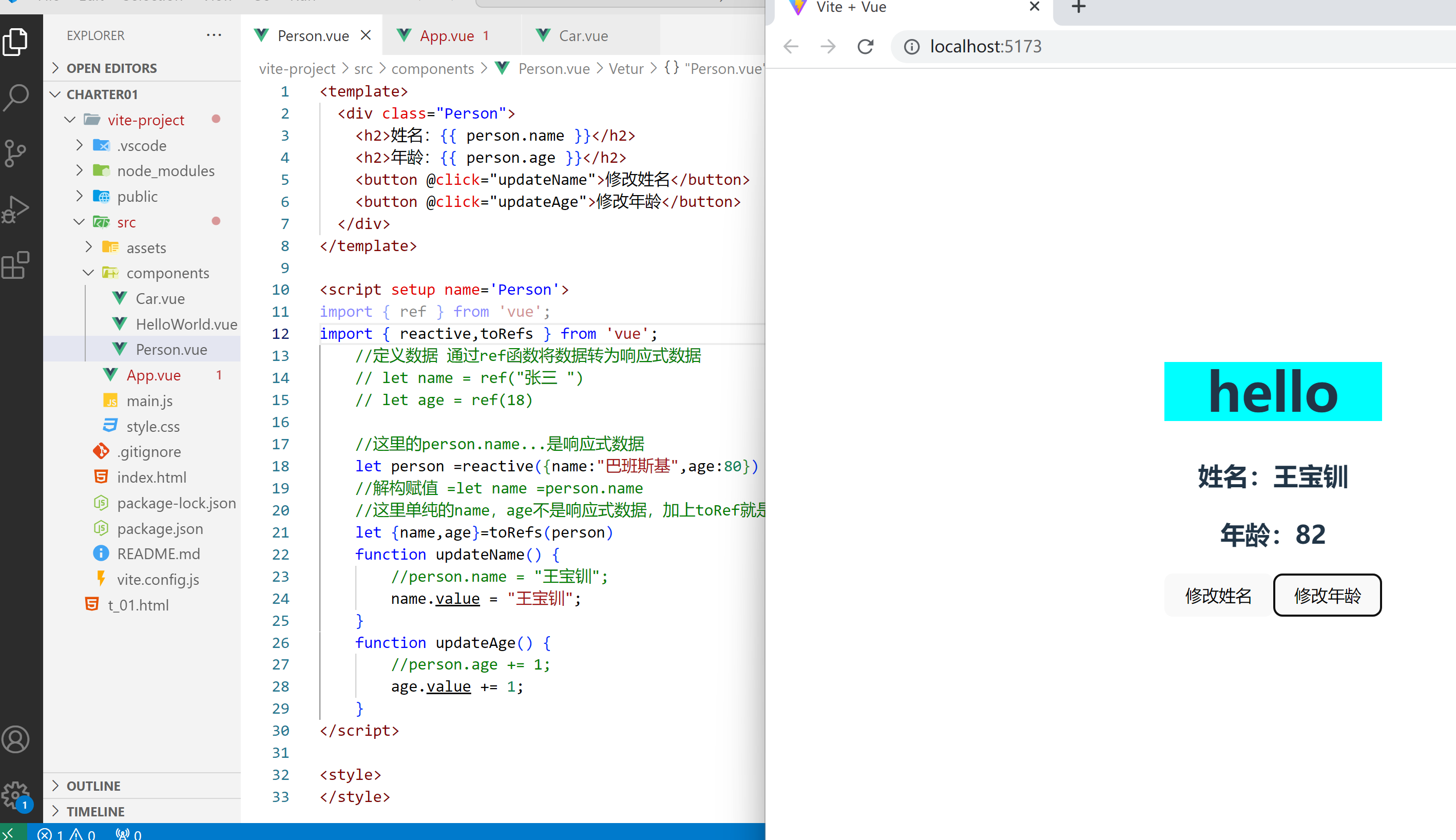Click the errors and warnings status indicator
This screenshot has width=1456, height=840.
point(66,834)
